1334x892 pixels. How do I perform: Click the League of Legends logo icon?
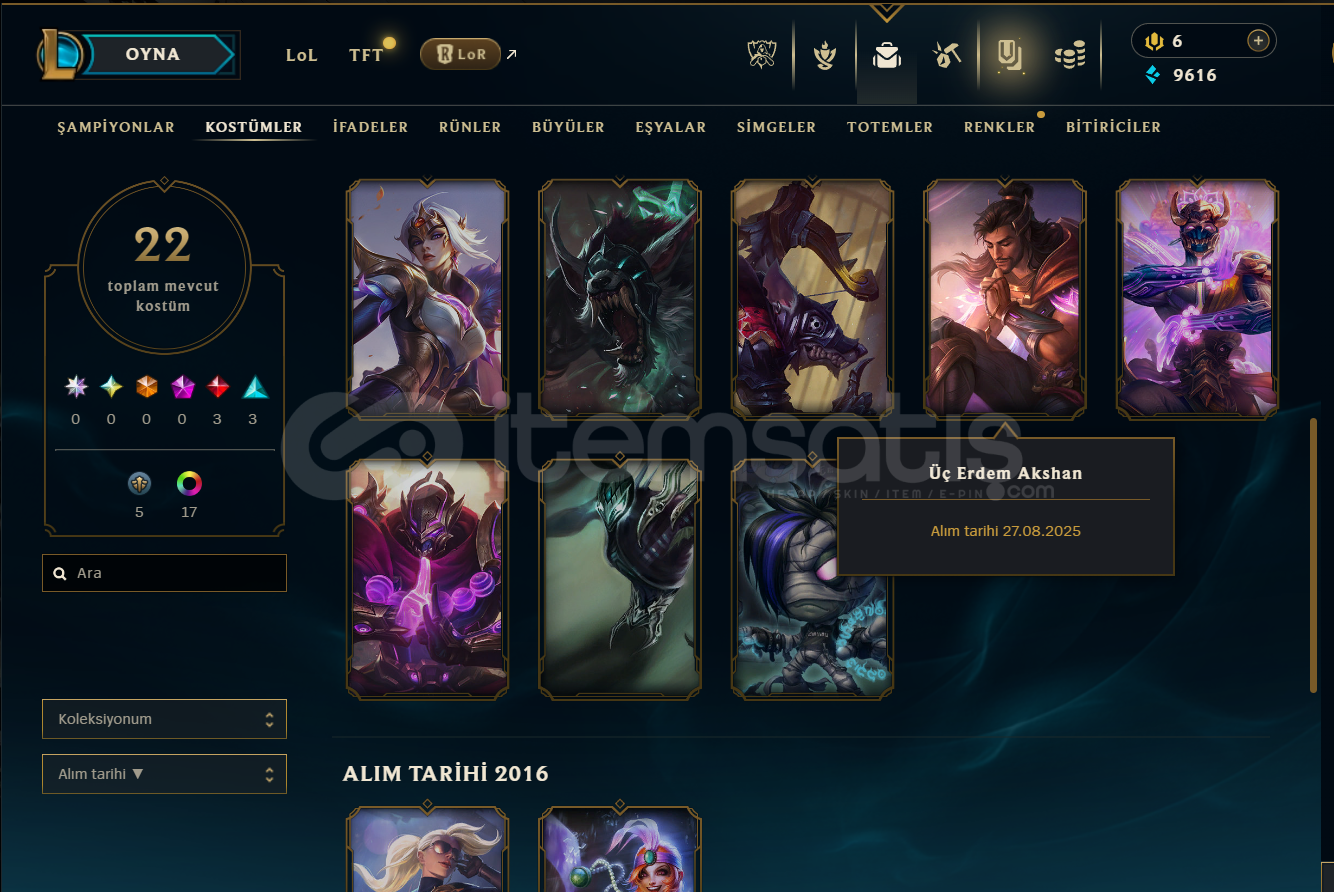pos(58,55)
